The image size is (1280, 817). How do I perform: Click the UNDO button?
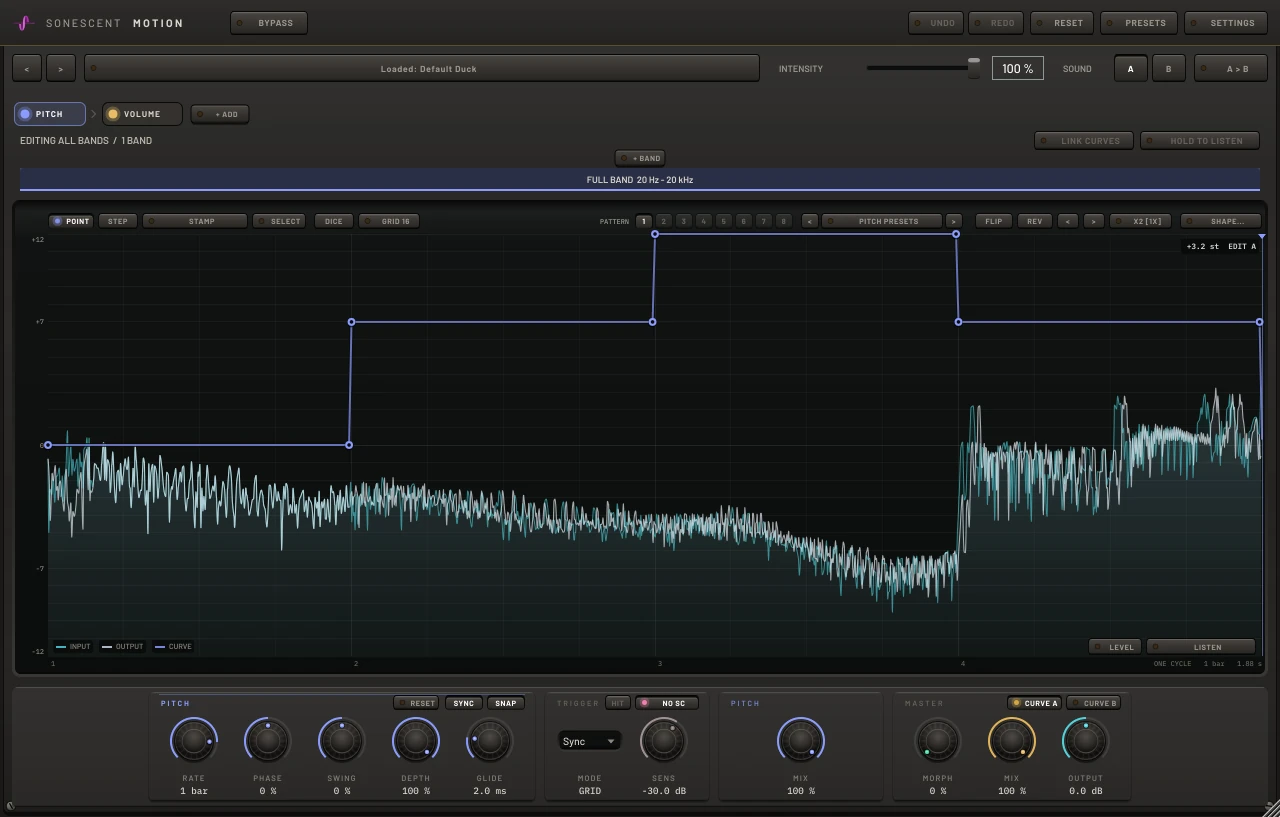936,23
